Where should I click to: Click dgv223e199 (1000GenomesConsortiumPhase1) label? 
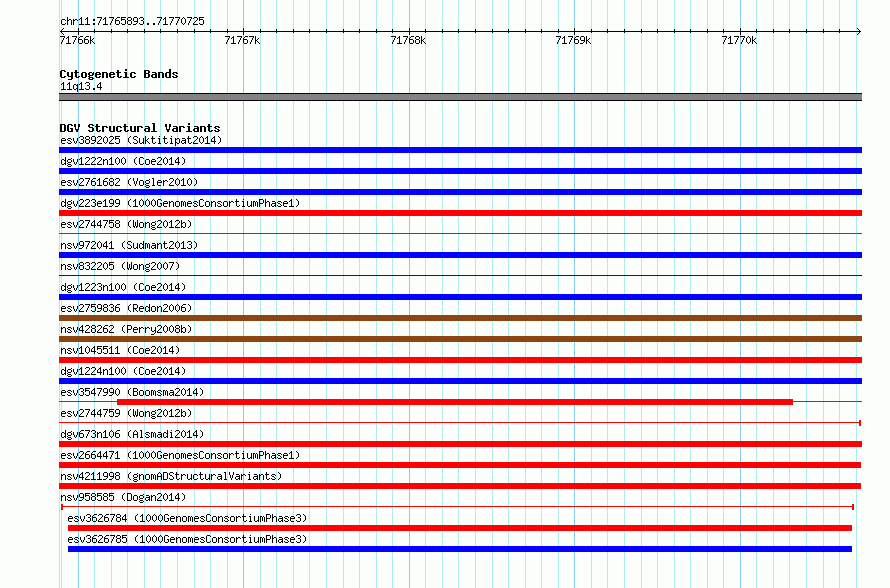(180, 203)
